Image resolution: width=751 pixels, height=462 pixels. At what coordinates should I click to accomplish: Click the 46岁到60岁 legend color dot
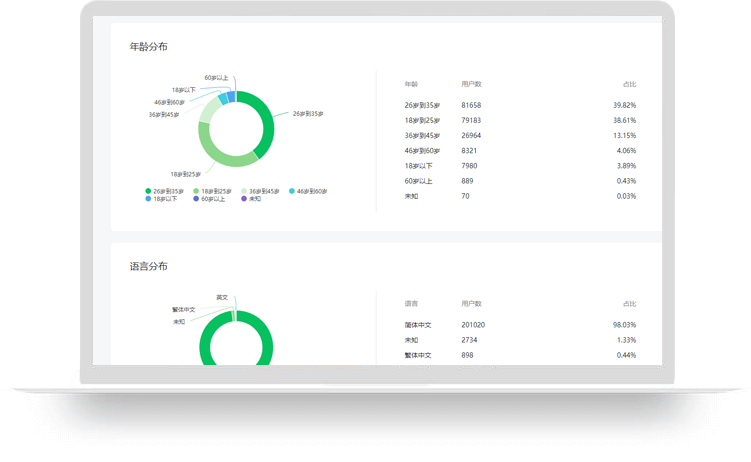(292, 191)
